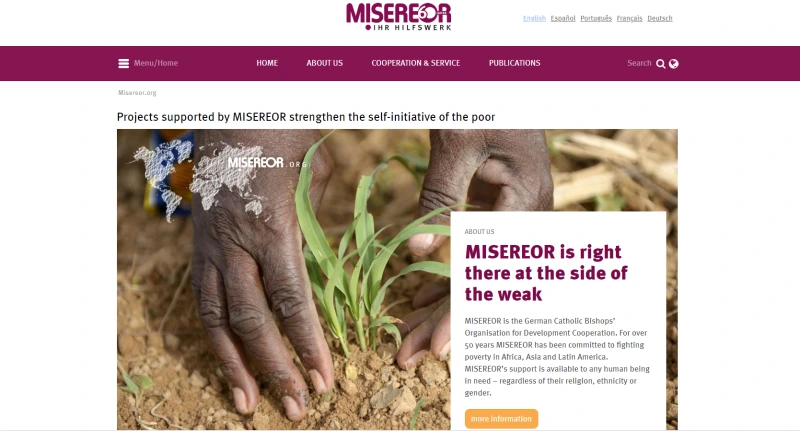Image resolution: width=800 pixels, height=432 pixels.
Task: Switch language to English
Action: pyautogui.click(x=534, y=18)
